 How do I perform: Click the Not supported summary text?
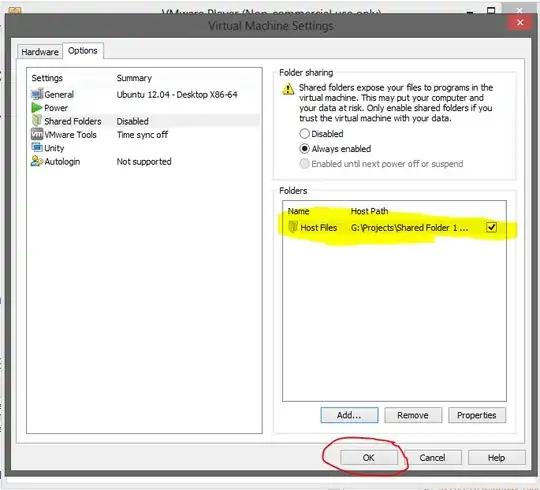[144, 161]
